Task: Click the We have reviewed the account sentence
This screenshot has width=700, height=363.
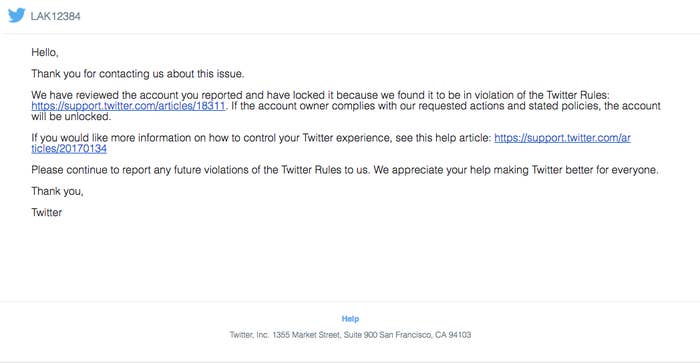Action: click(x=320, y=95)
